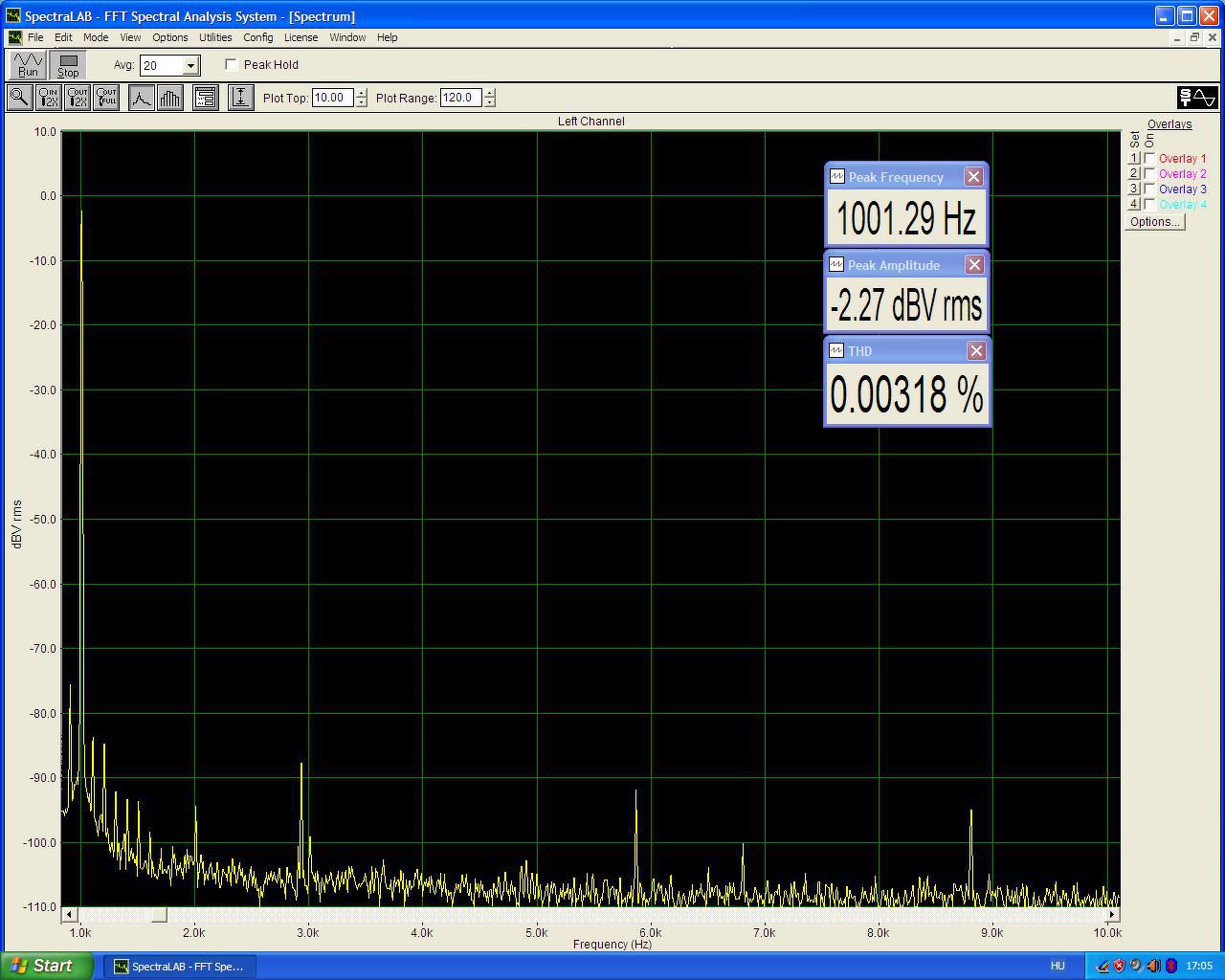The image size is (1225, 980).
Task: Enable the Overlay 1 checkbox
Action: (1149, 159)
